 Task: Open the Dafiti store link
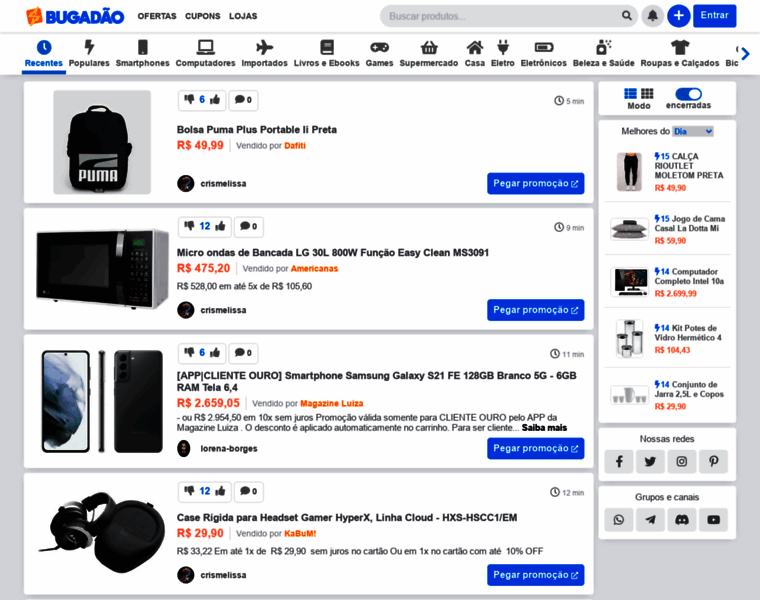point(295,146)
